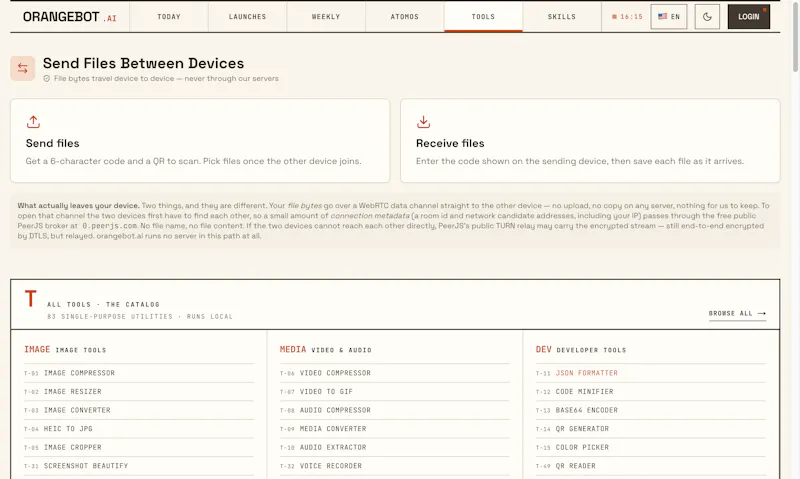Open the Color Picker tool
This screenshot has width=800, height=479.
point(651,447)
